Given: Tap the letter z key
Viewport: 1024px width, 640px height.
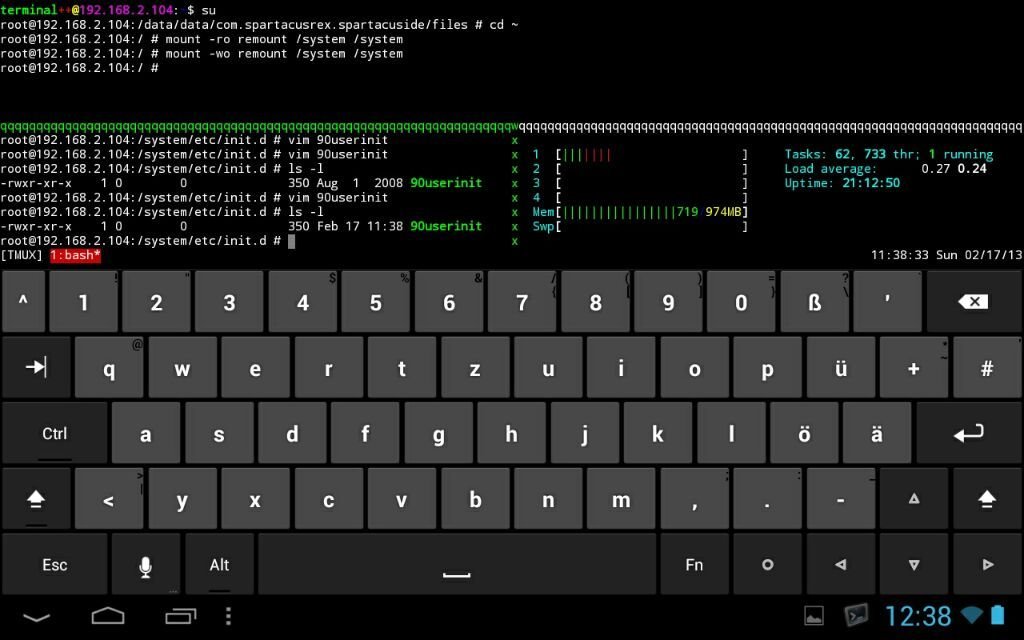Looking at the screenshot, I should tap(475, 367).
